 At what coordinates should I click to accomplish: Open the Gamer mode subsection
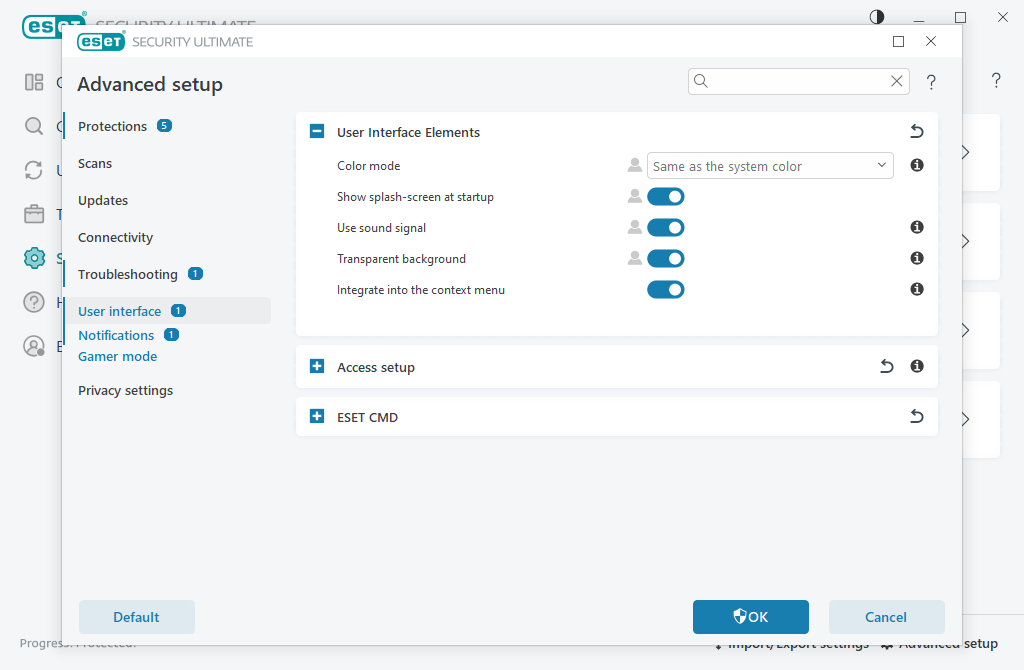[x=118, y=357]
